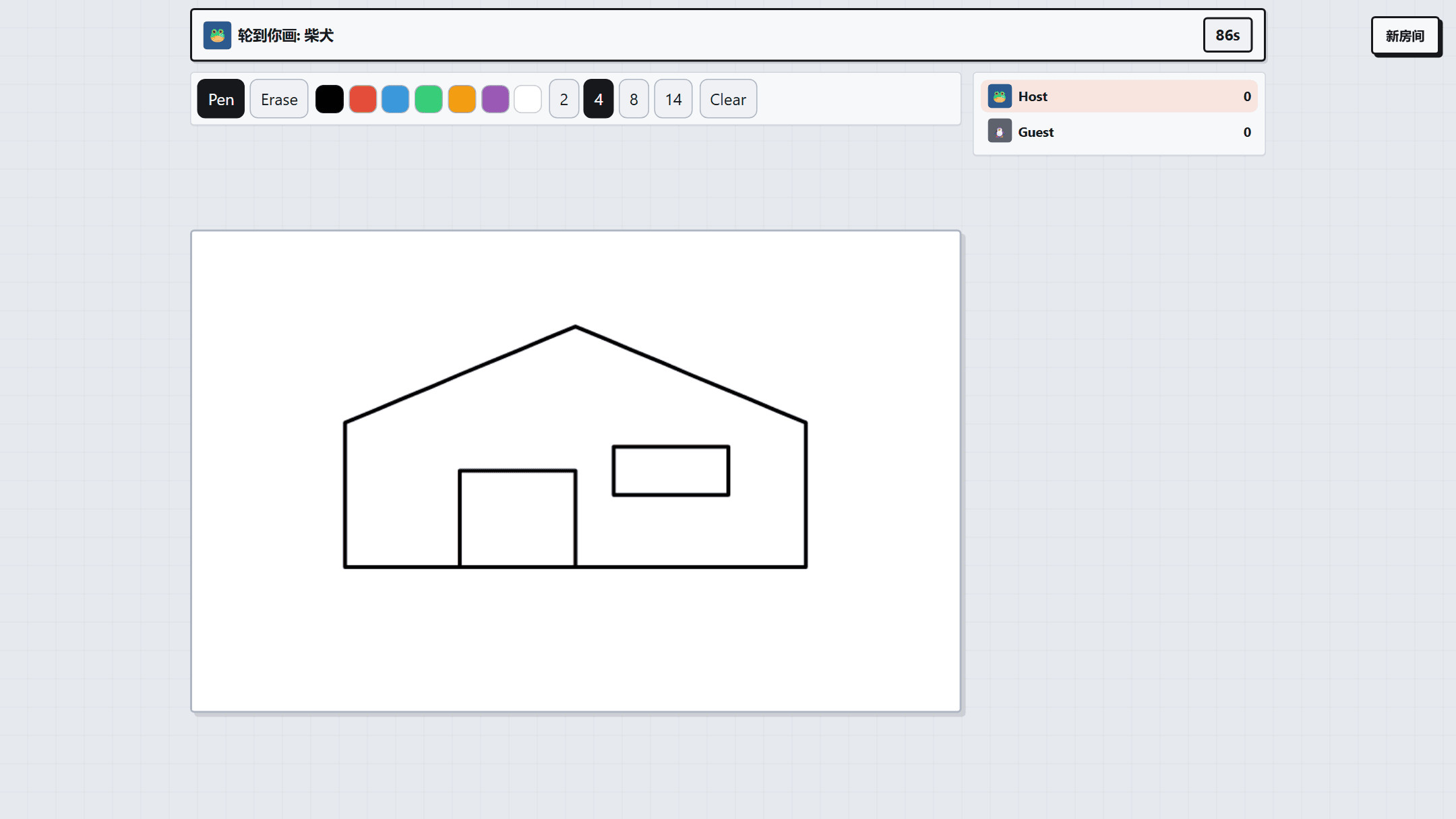Pick the orange color swatch
The width and height of the screenshot is (1456, 819).
pyautogui.click(x=462, y=99)
